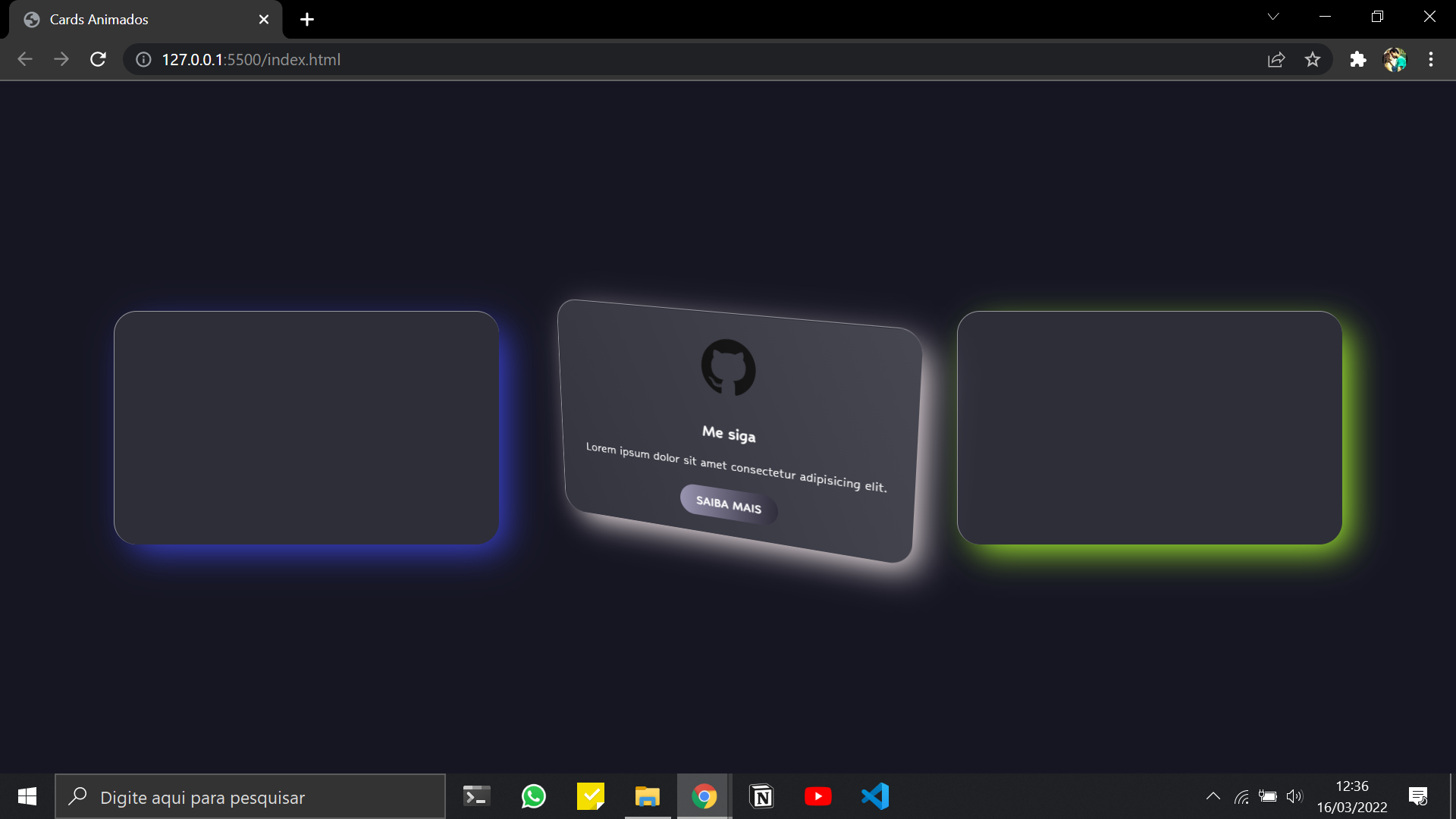
Task: Reload the current page
Action: coord(98,59)
